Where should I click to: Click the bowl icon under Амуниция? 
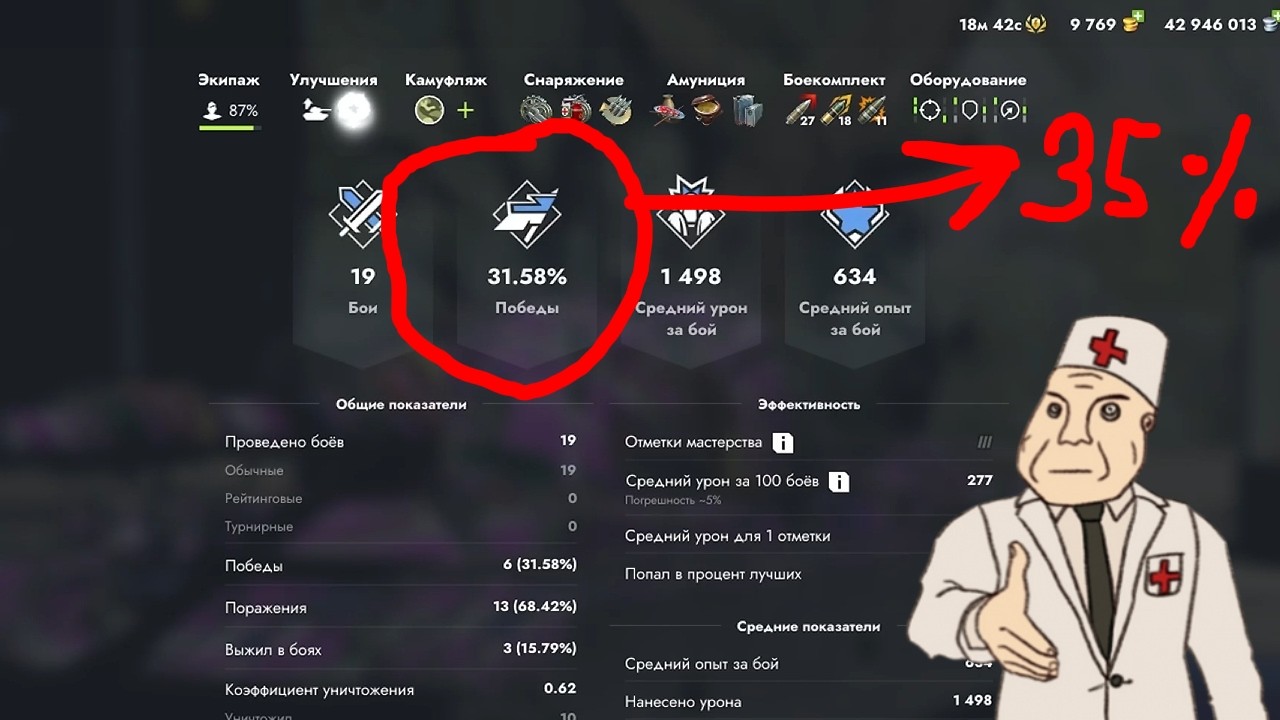pyautogui.click(x=708, y=110)
